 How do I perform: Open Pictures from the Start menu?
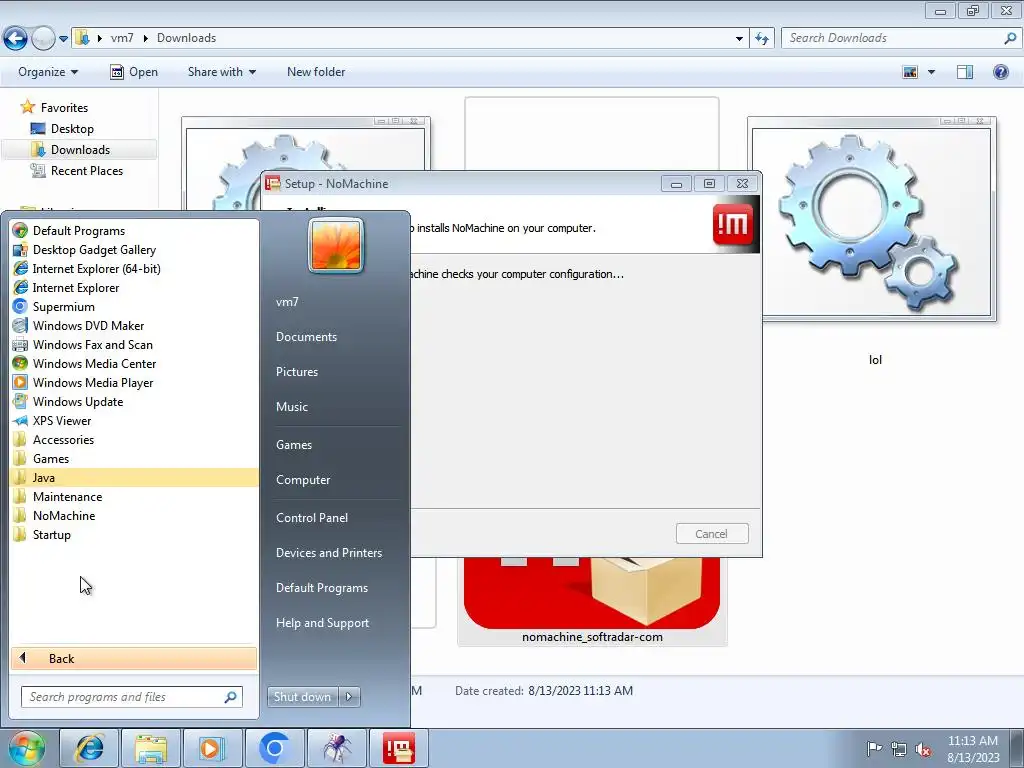point(296,372)
